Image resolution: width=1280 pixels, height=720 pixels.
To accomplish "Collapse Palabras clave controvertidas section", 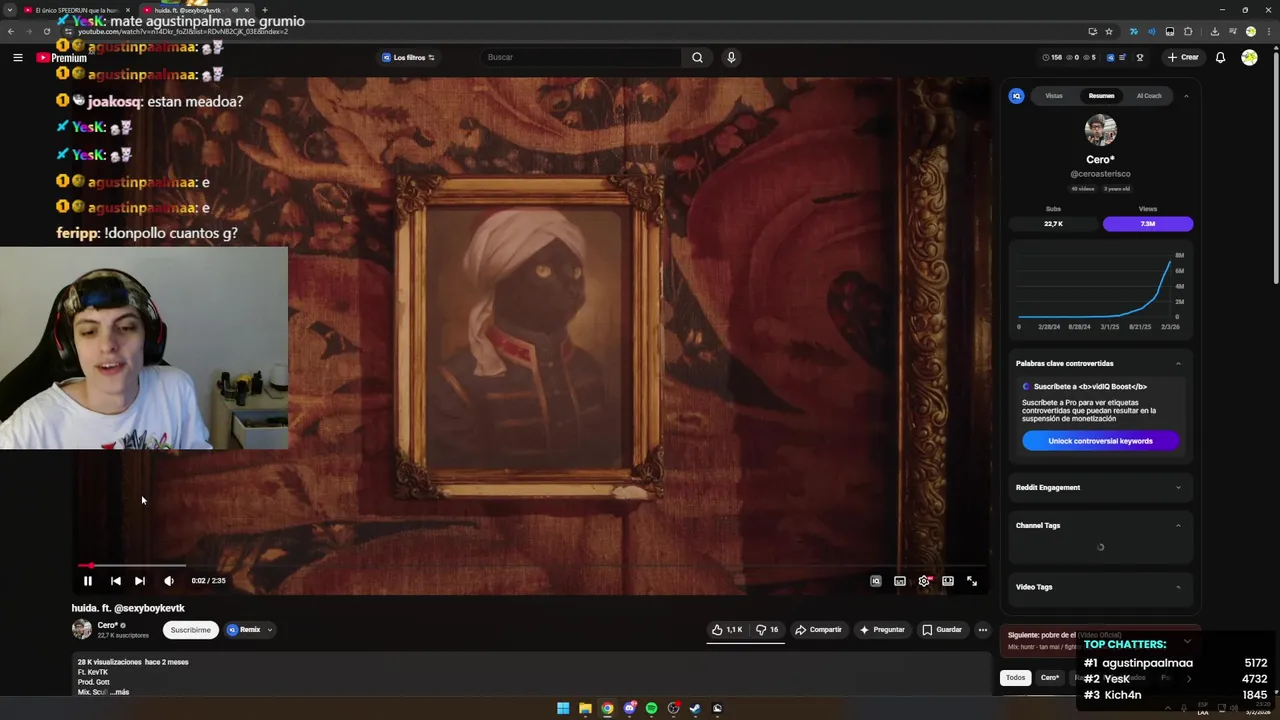I will (x=1178, y=364).
